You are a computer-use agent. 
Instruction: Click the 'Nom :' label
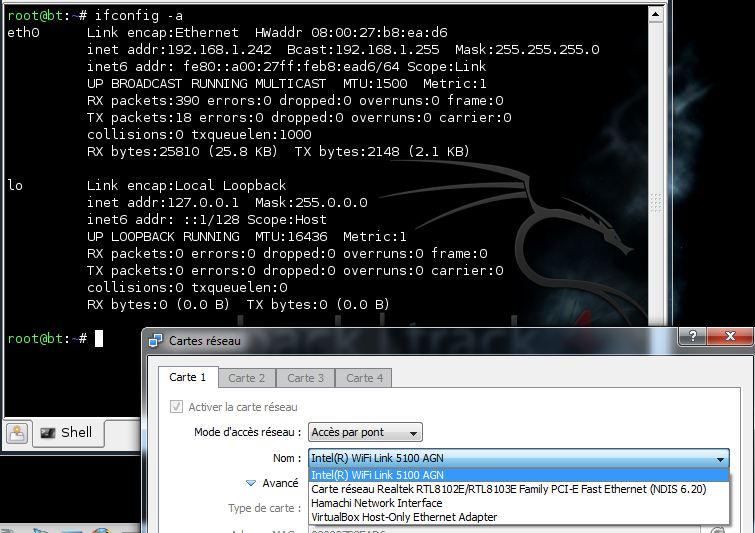[x=287, y=458]
